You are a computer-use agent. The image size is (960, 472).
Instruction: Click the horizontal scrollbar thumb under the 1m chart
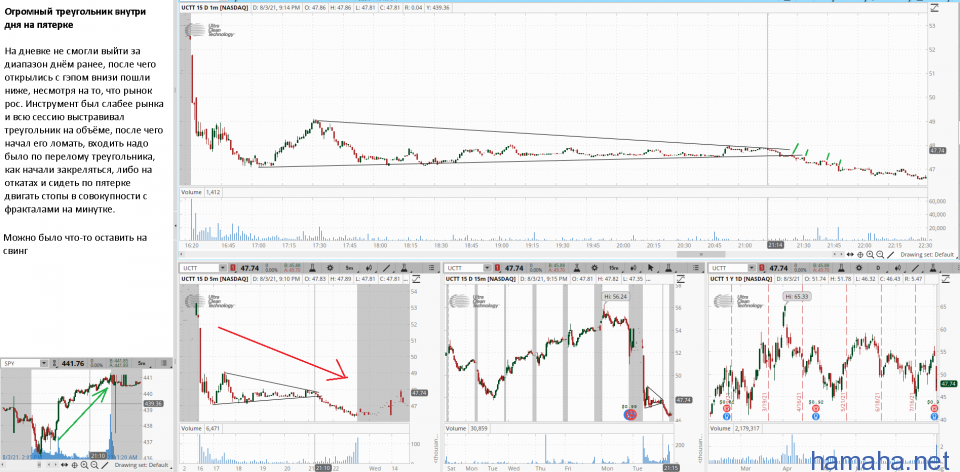point(703,255)
